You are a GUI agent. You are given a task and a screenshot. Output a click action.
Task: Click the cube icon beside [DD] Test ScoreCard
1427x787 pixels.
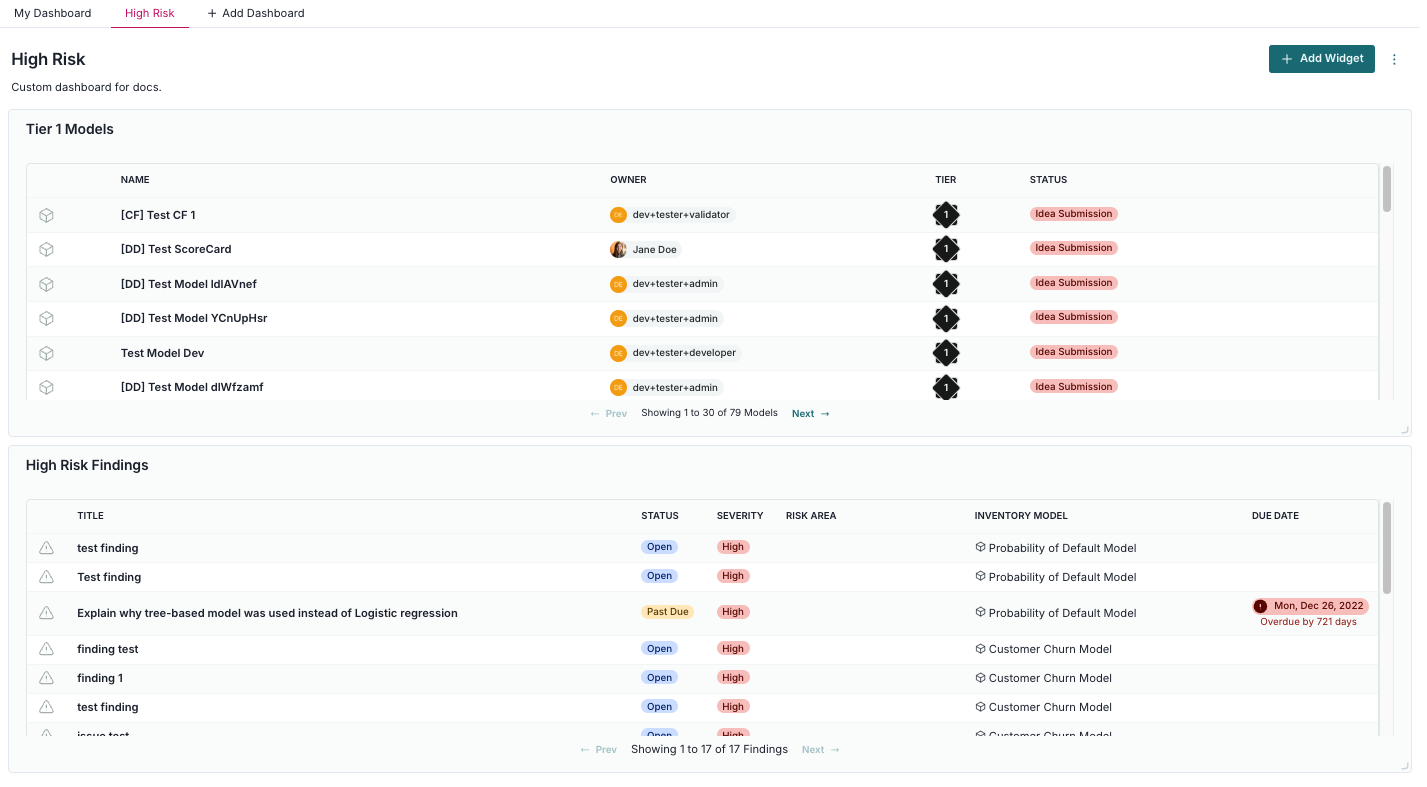pyautogui.click(x=46, y=248)
